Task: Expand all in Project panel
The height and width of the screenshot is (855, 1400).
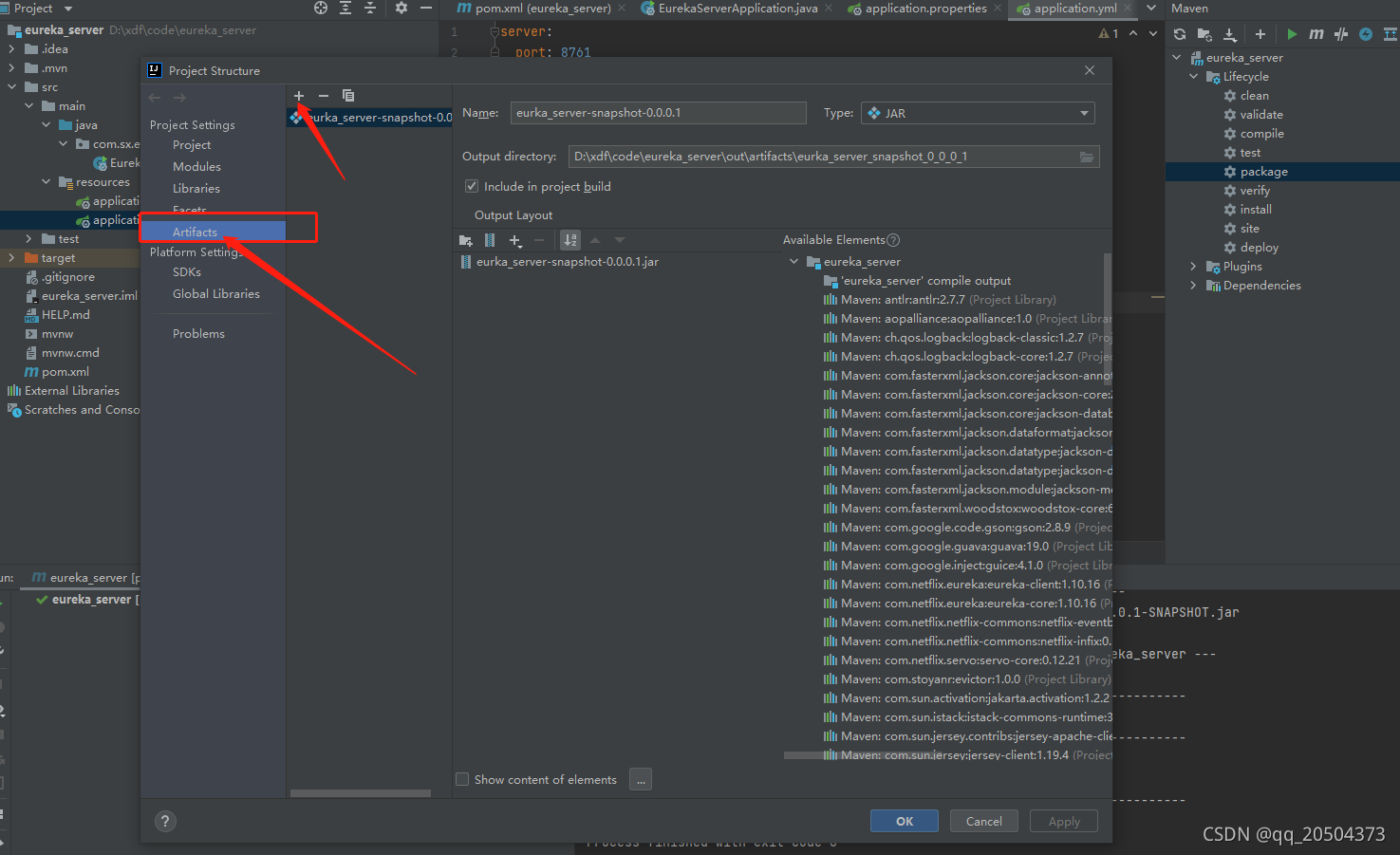Action: 345,8
